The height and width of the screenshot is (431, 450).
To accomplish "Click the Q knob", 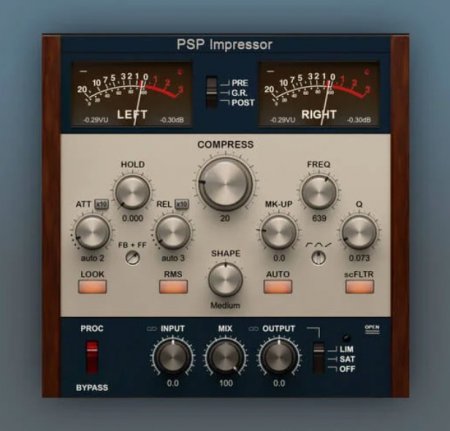I will [x=359, y=232].
